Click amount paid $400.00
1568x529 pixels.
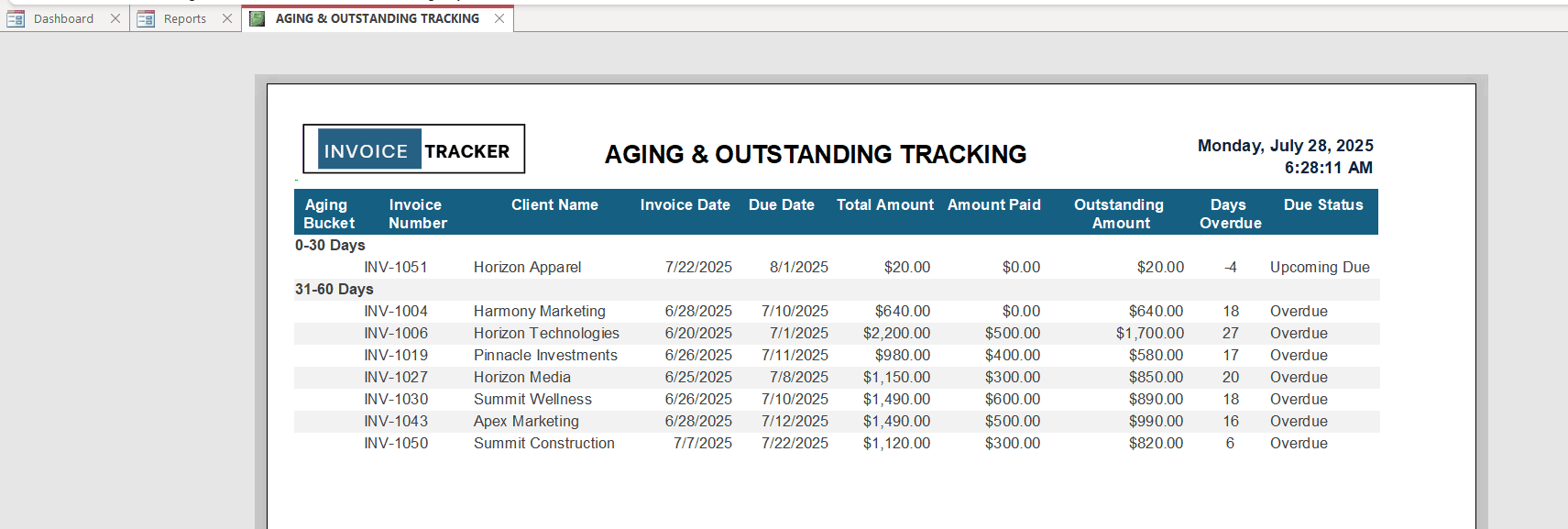tap(1013, 355)
